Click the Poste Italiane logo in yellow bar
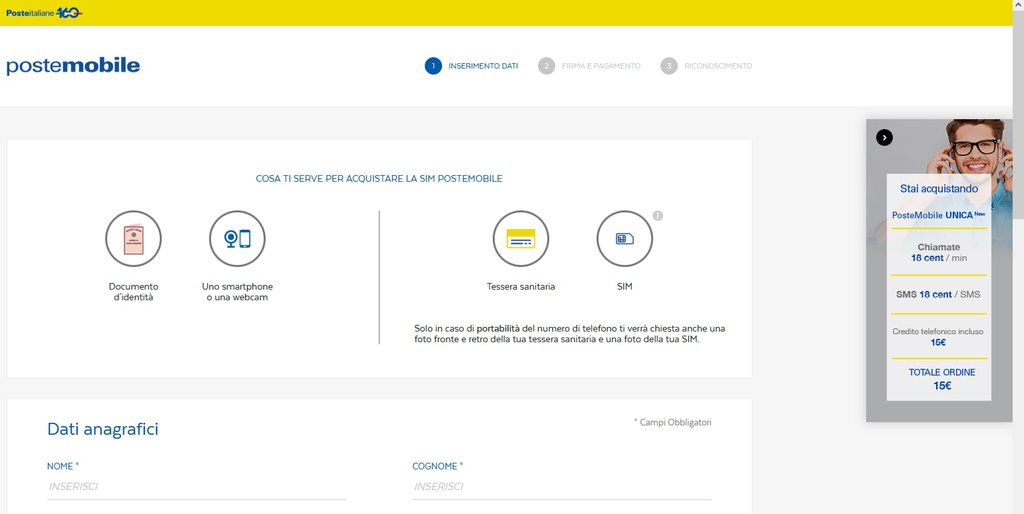The height and width of the screenshot is (514, 1024). [44, 12]
